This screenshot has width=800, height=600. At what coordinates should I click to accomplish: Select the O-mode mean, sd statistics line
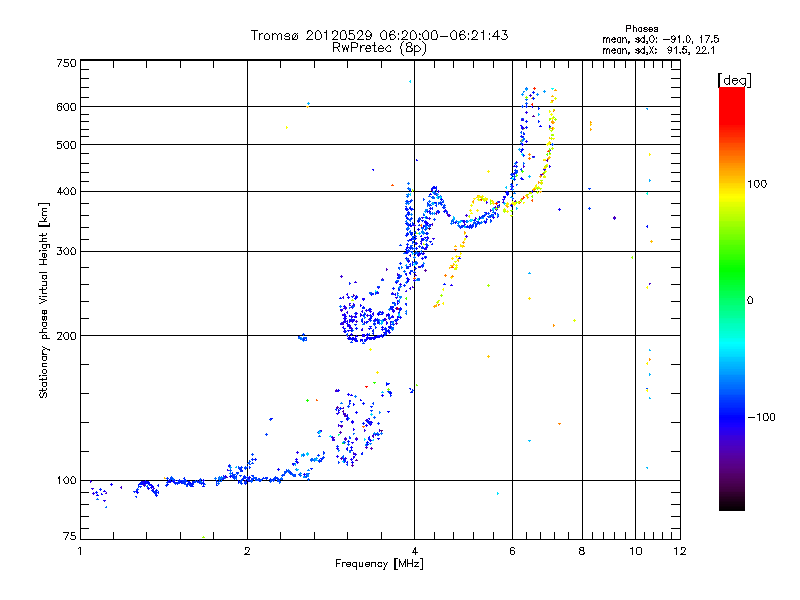click(x=660, y=39)
